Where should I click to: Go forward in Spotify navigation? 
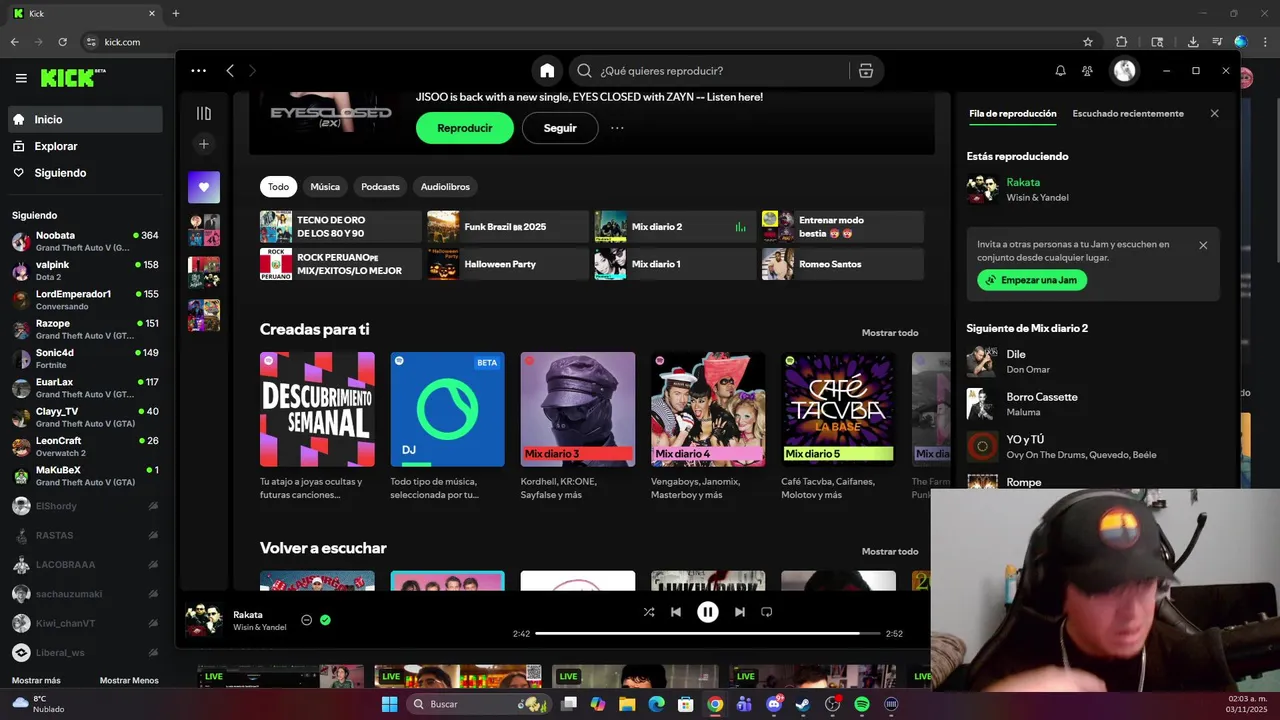pyautogui.click(x=252, y=71)
